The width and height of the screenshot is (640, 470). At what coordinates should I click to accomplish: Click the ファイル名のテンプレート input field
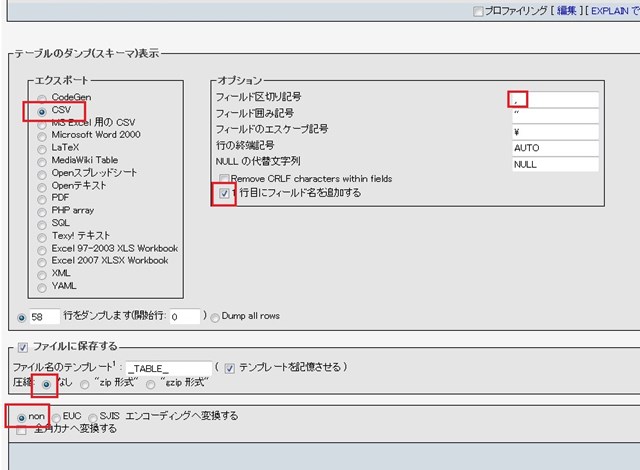click(x=169, y=368)
